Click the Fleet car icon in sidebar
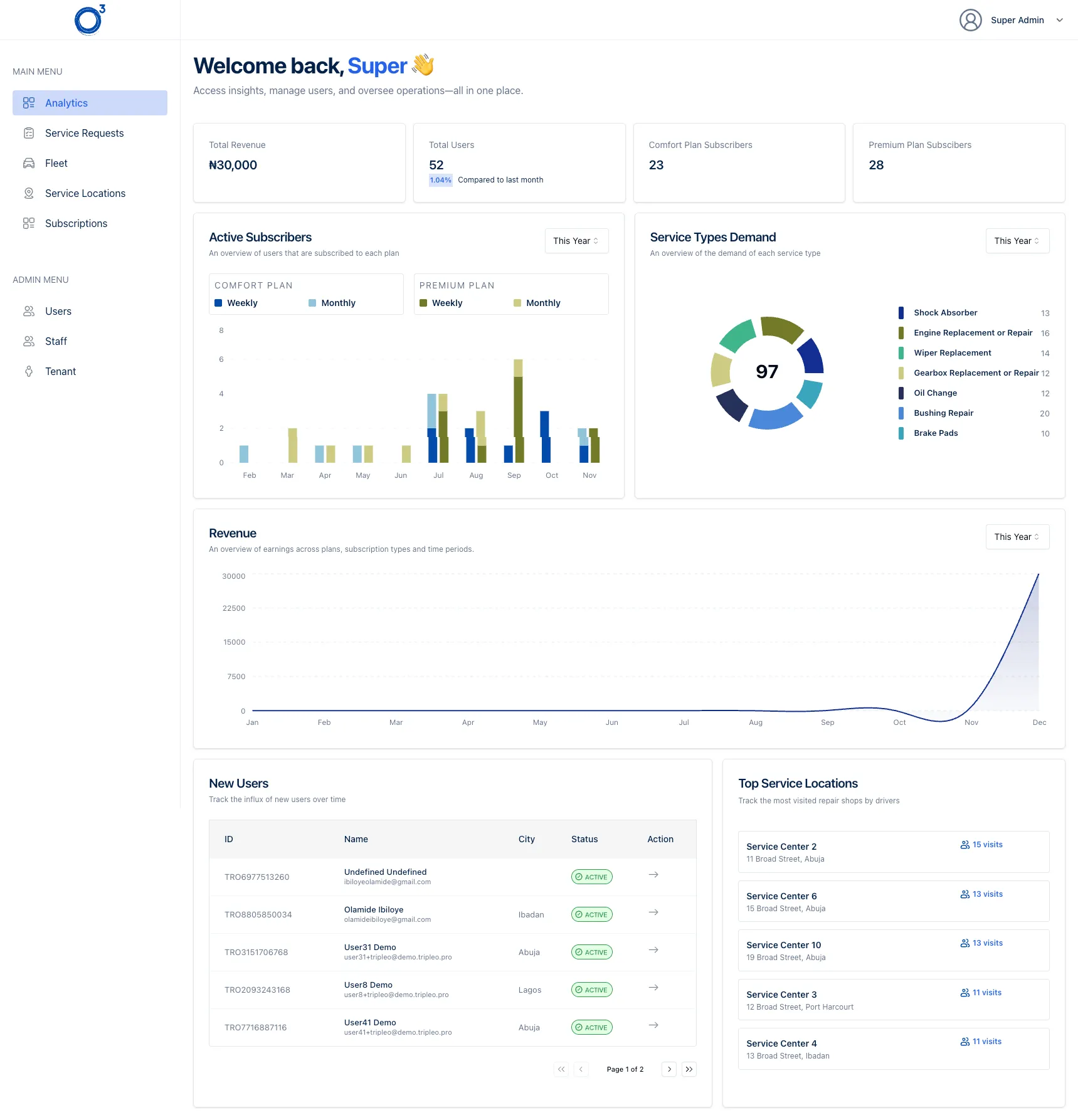1078x1120 pixels. (29, 163)
